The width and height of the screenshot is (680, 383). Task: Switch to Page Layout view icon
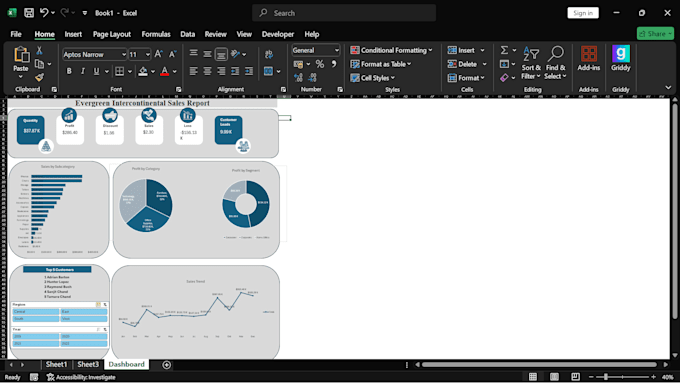(x=554, y=377)
